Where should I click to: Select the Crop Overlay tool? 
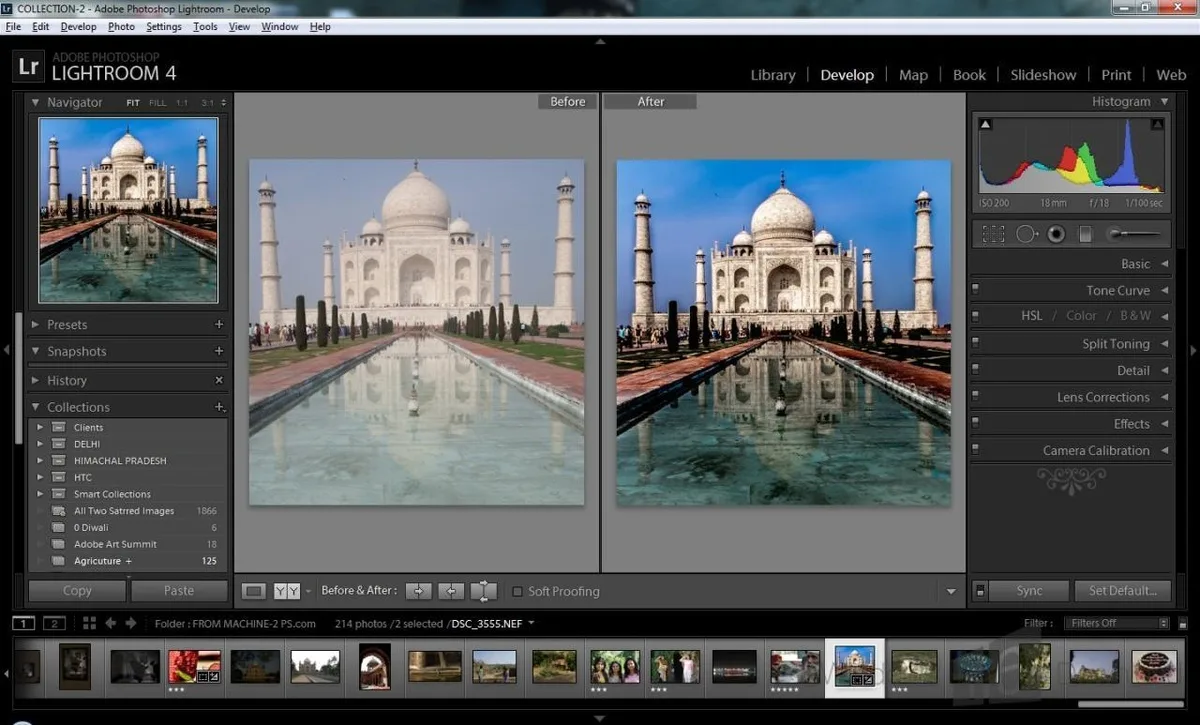(x=993, y=234)
